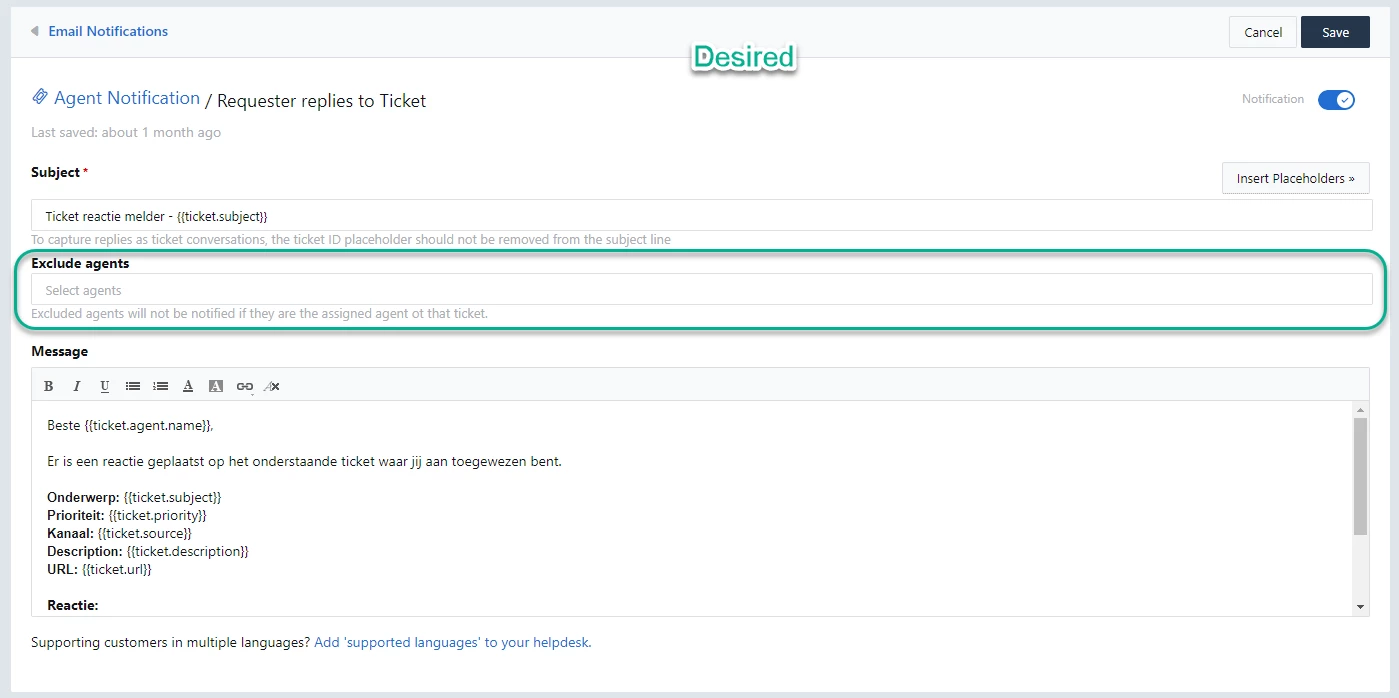1399x698 pixels.
Task: Open the Insert Placeholders panel
Action: point(1295,178)
